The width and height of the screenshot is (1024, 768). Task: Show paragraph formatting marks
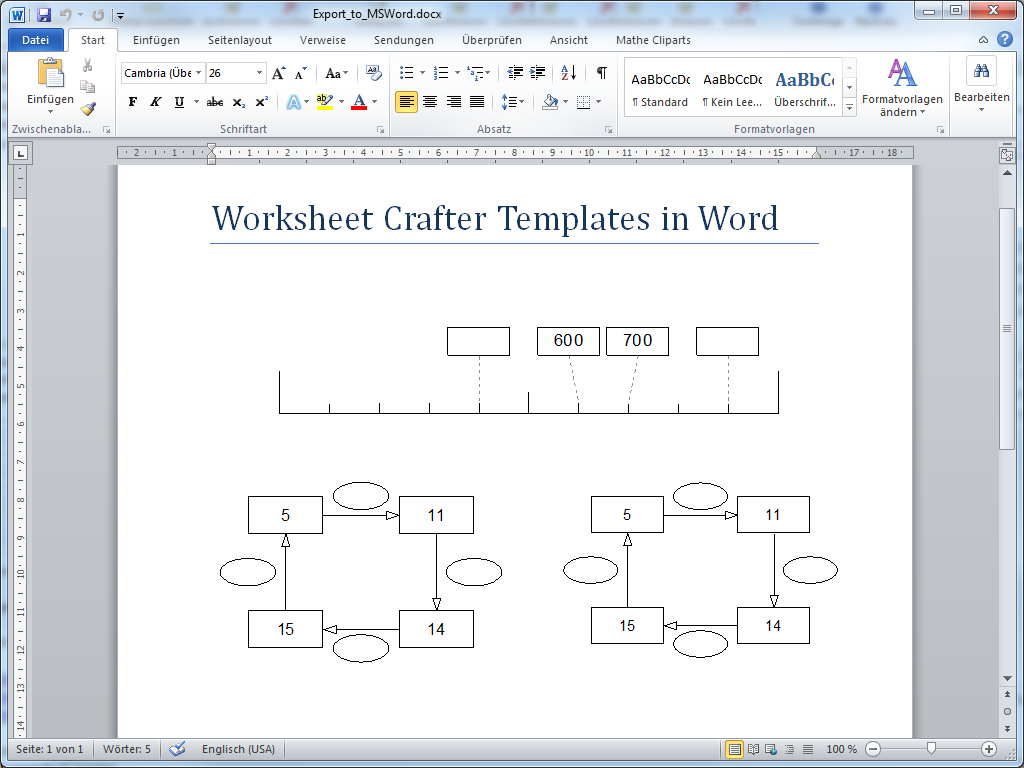pos(600,72)
